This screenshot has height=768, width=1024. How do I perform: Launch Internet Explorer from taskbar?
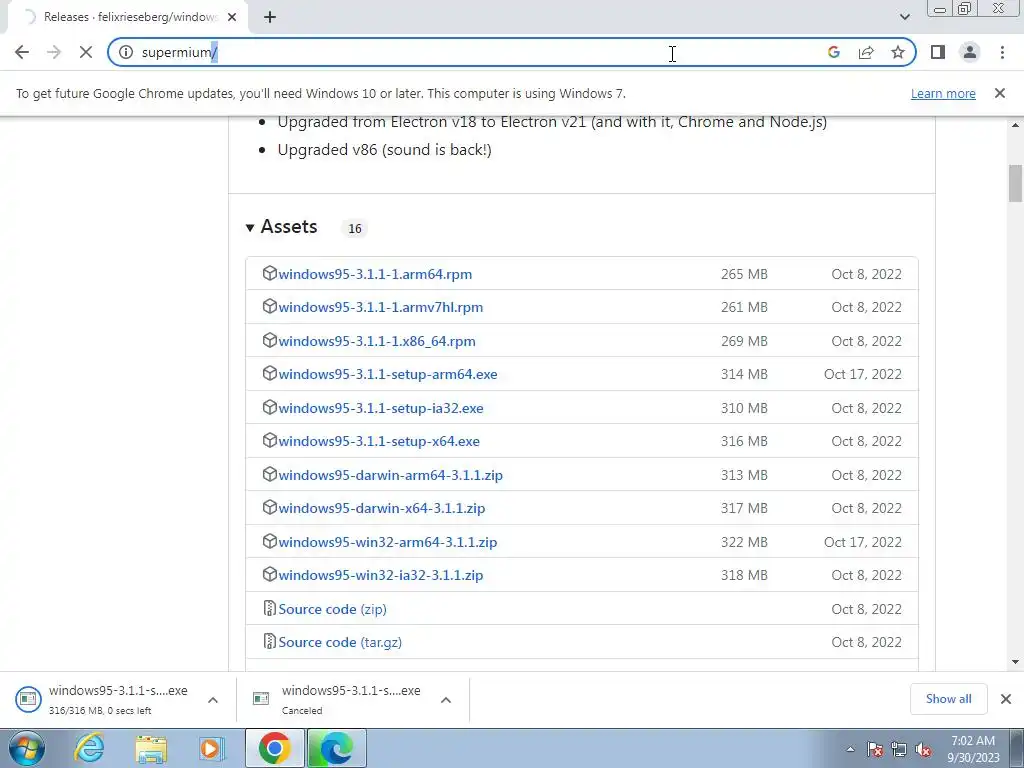coord(89,748)
